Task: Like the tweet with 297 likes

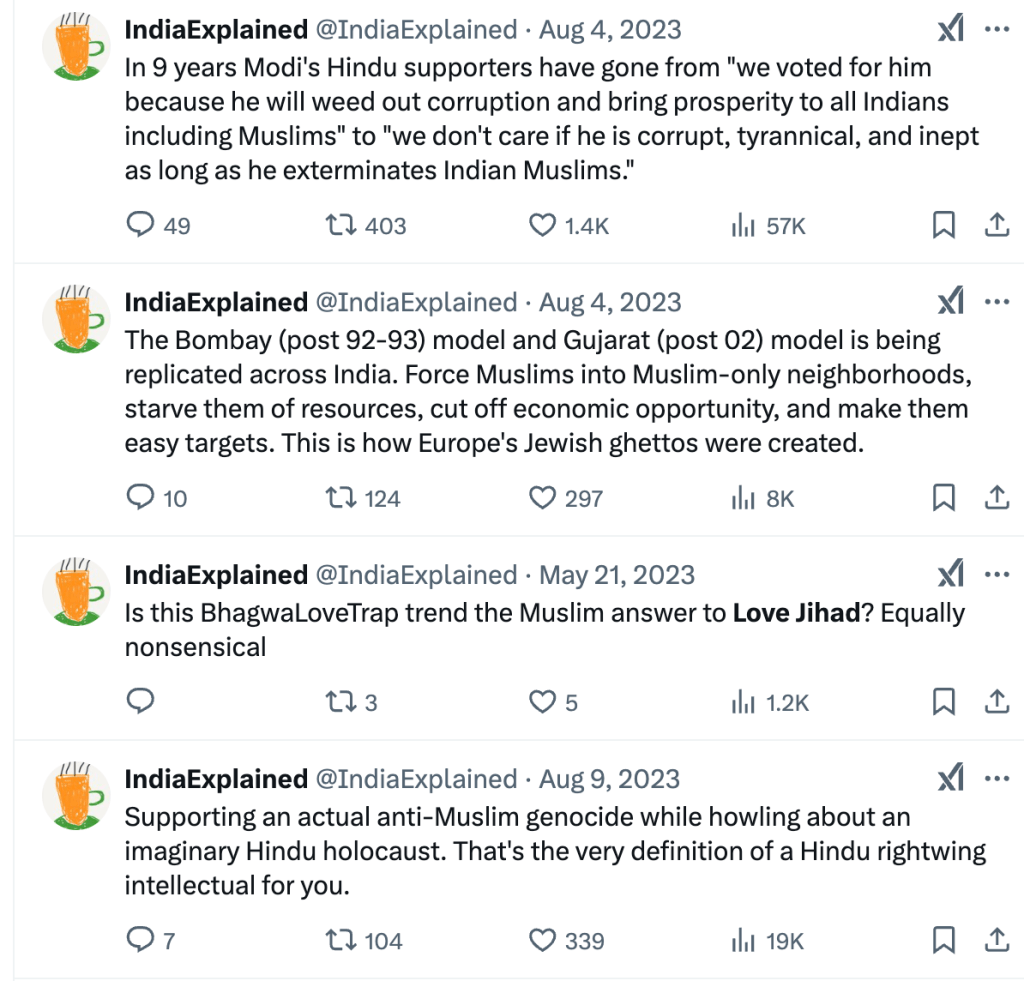Action: click(x=542, y=498)
